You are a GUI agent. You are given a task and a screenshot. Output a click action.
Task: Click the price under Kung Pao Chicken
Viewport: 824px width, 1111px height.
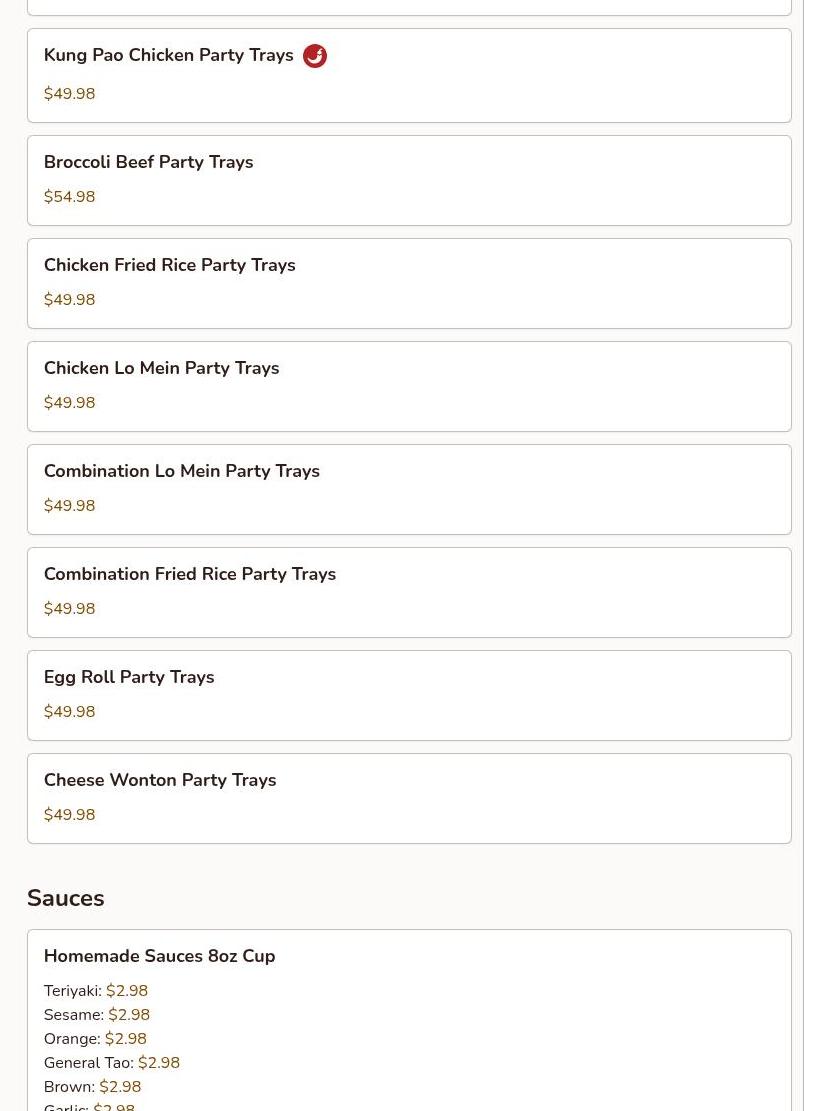[x=69, y=94]
